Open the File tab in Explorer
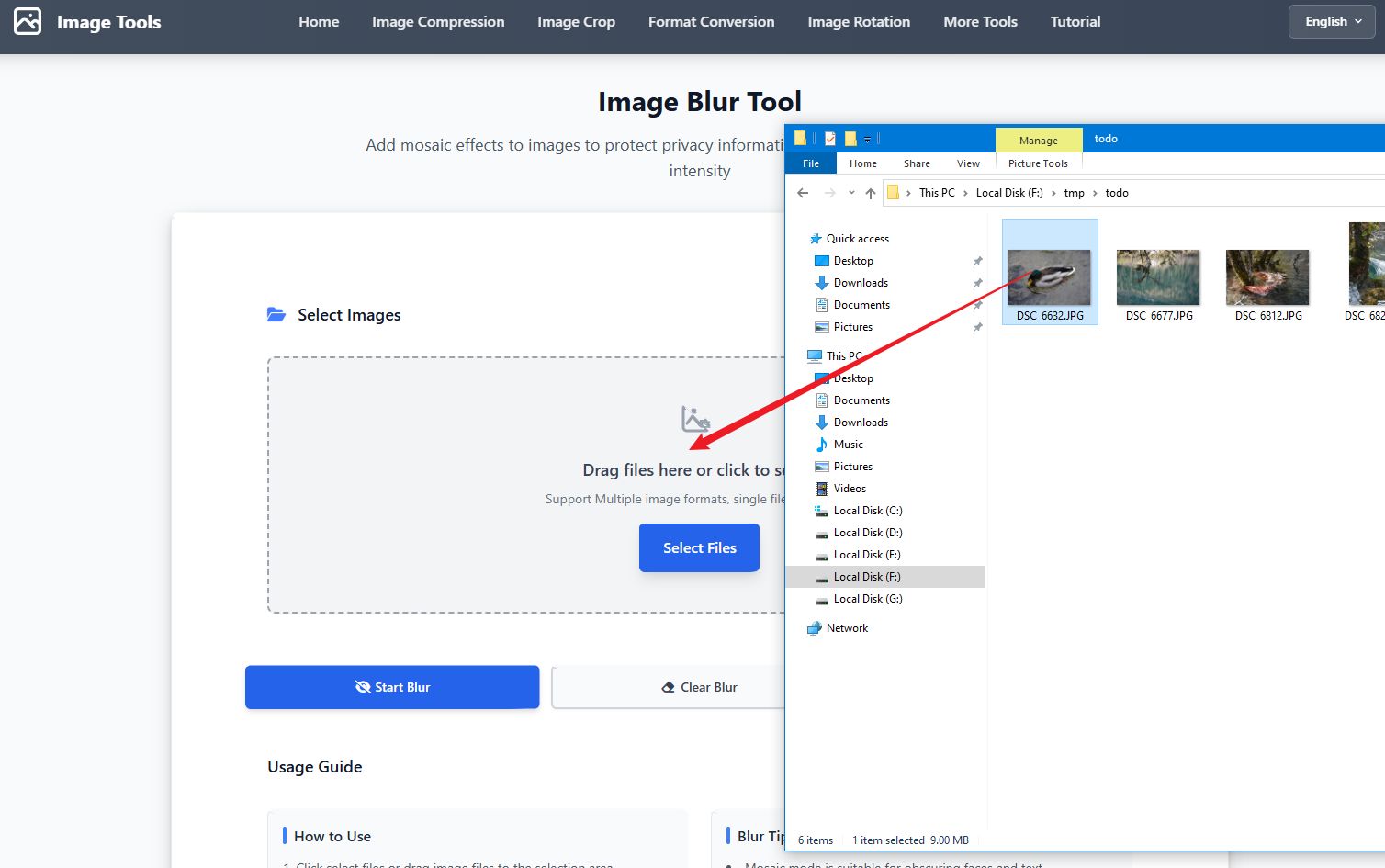The width and height of the screenshot is (1385, 868). click(x=811, y=163)
